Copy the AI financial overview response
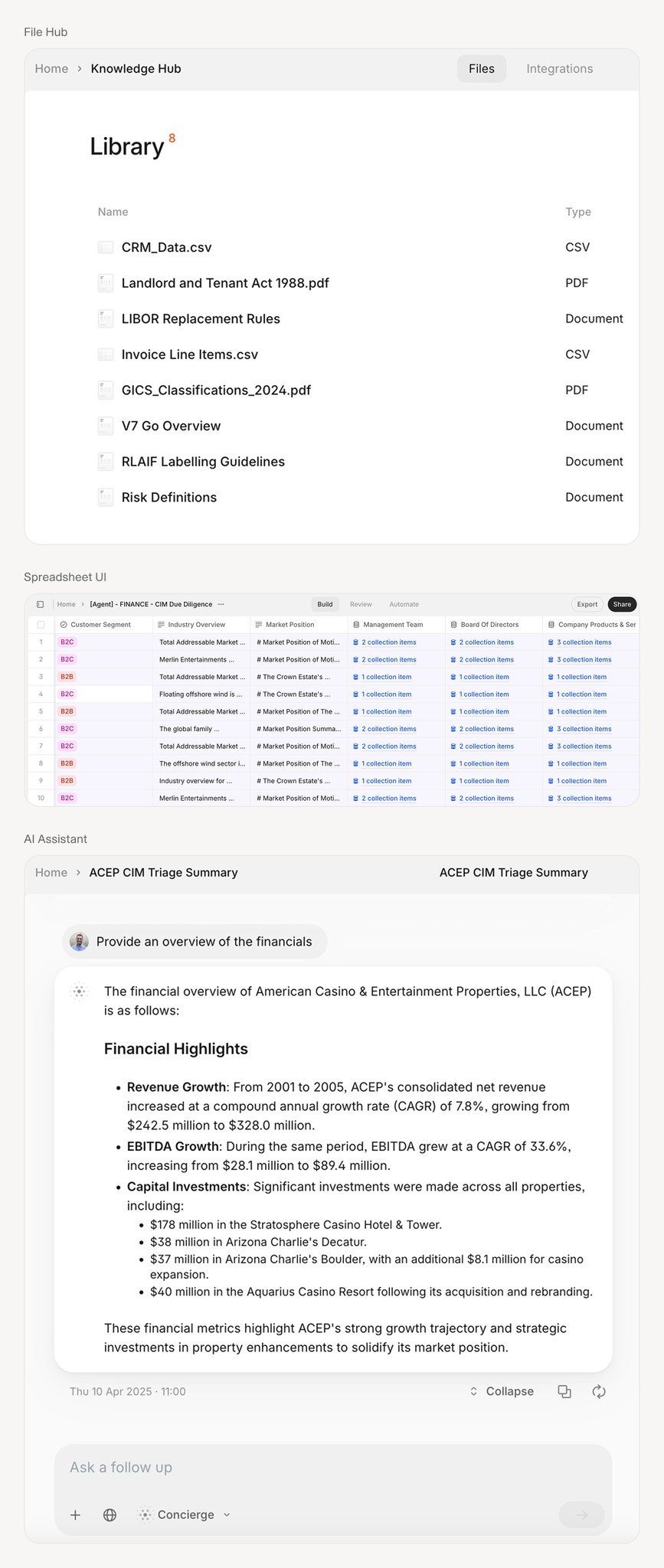The height and width of the screenshot is (1568, 664). point(564,1391)
